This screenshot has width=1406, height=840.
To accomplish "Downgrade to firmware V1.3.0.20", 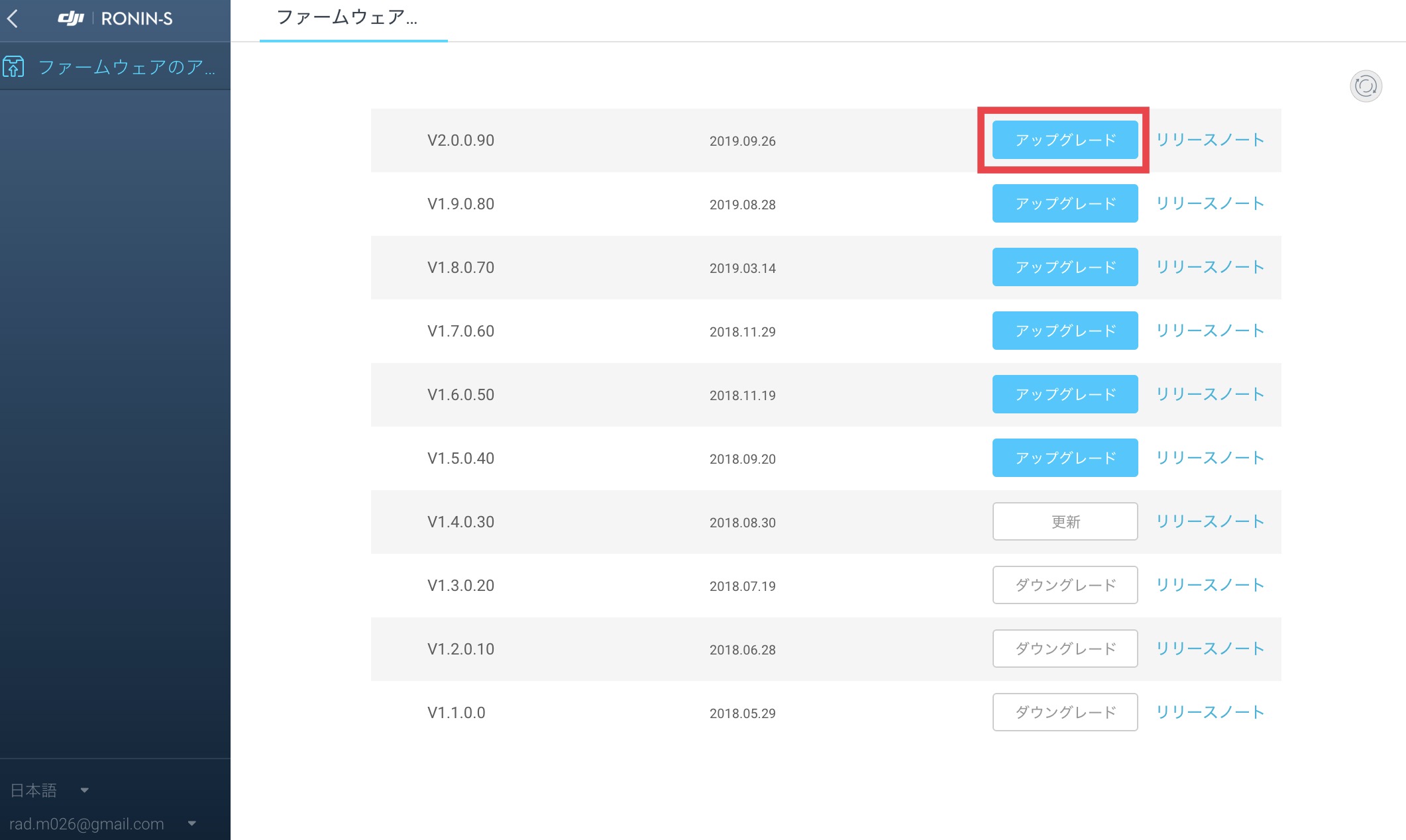I will click(x=1065, y=585).
